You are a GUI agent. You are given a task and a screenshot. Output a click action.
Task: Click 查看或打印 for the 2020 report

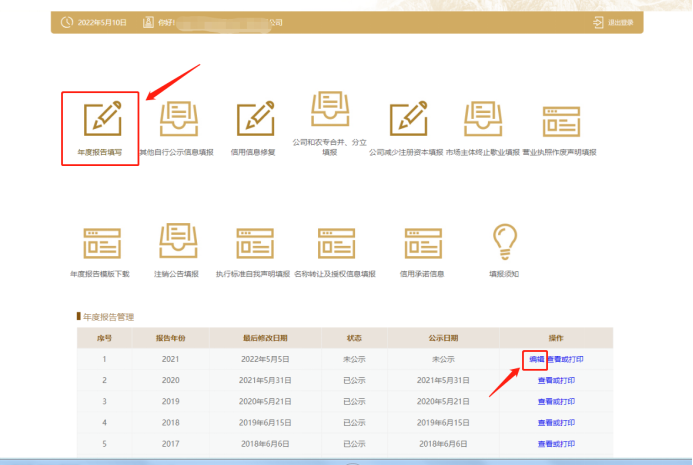(556, 381)
